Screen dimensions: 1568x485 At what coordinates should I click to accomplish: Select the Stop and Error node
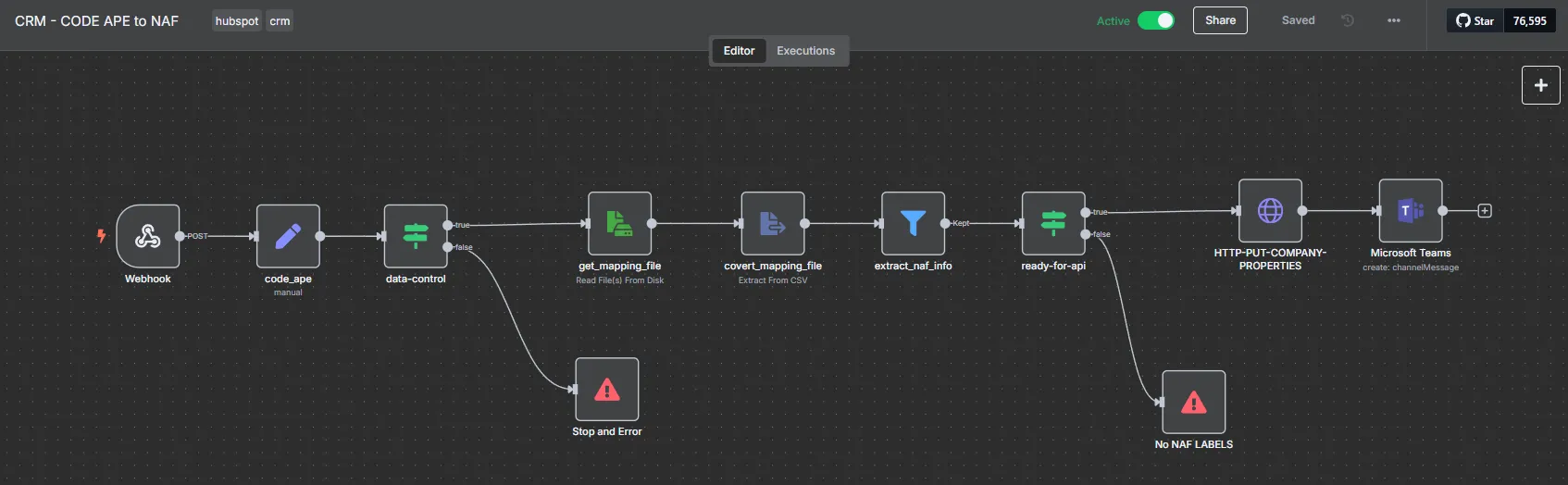(607, 389)
